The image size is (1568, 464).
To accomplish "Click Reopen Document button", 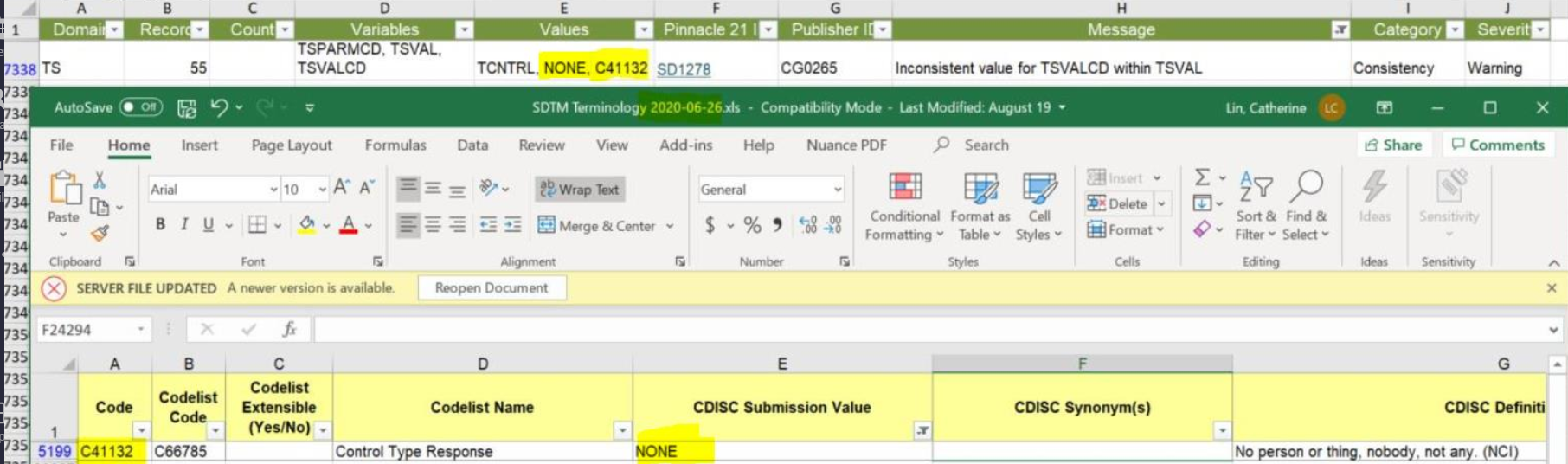I will click(492, 288).
